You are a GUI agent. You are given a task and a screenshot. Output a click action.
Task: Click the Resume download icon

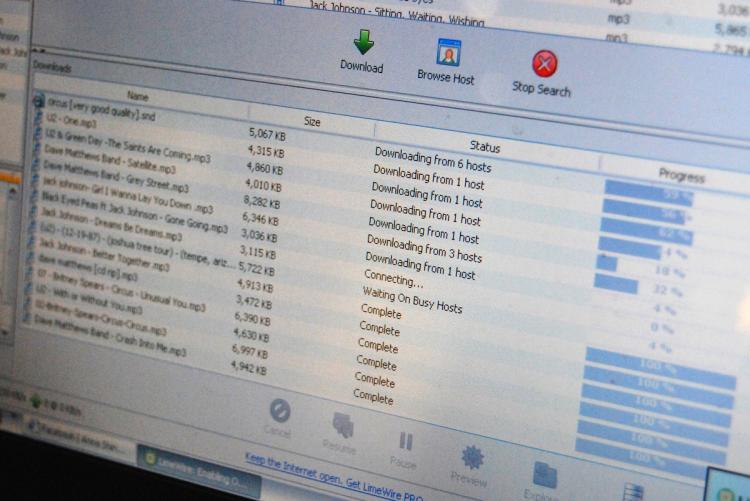pos(343,425)
